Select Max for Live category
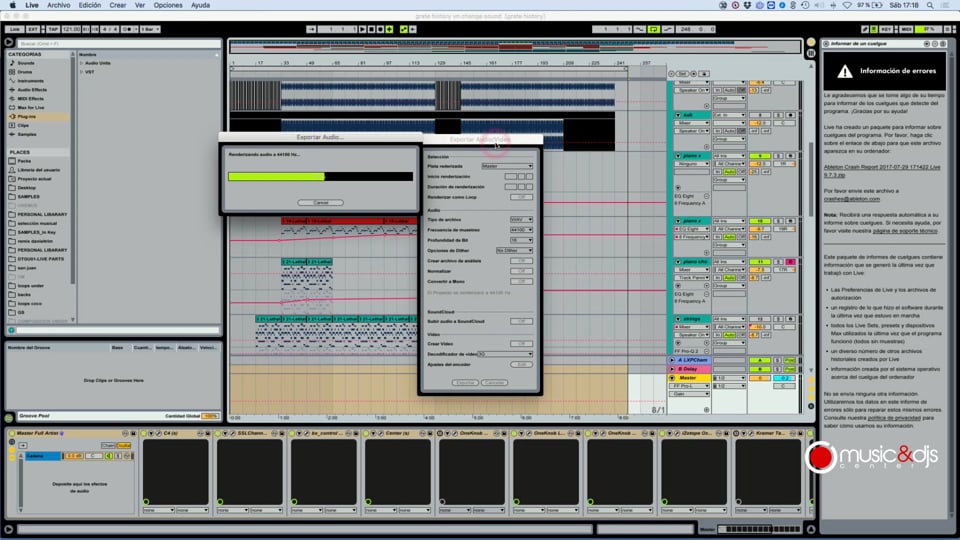The image size is (960, 540). [x=31, y=107]
